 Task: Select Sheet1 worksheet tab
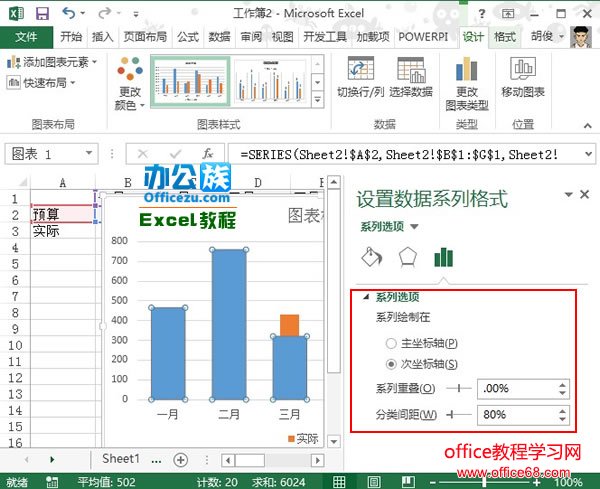(121, 459)
